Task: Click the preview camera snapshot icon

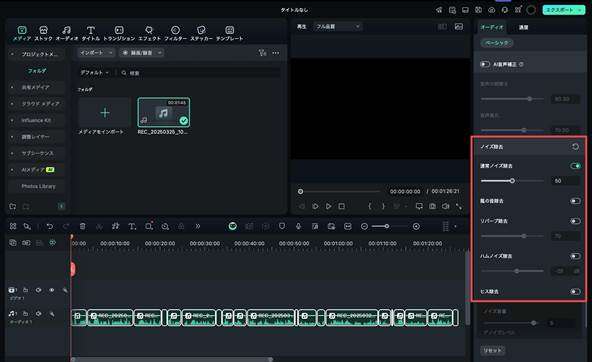Action: click(x=433, y=206)
